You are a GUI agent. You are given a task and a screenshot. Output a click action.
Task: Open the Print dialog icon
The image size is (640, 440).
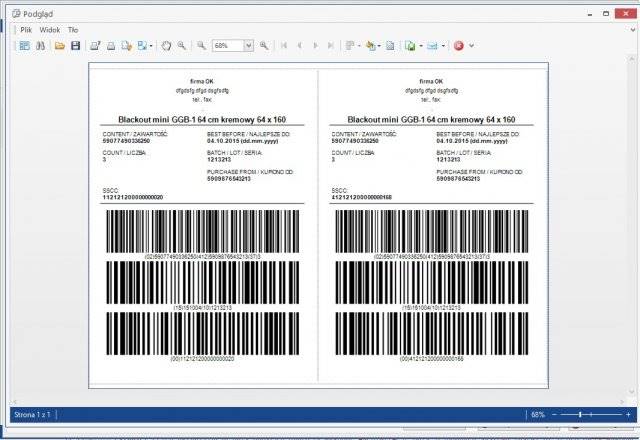(95, 46)
